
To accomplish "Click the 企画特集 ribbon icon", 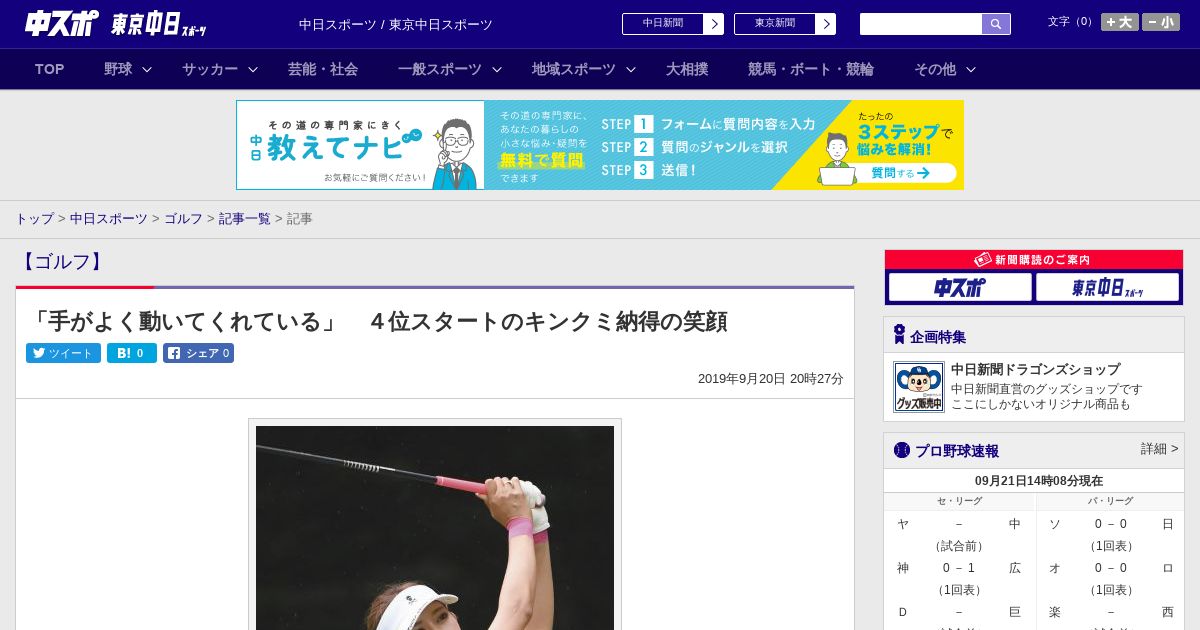I will click(x=899, y=335).
